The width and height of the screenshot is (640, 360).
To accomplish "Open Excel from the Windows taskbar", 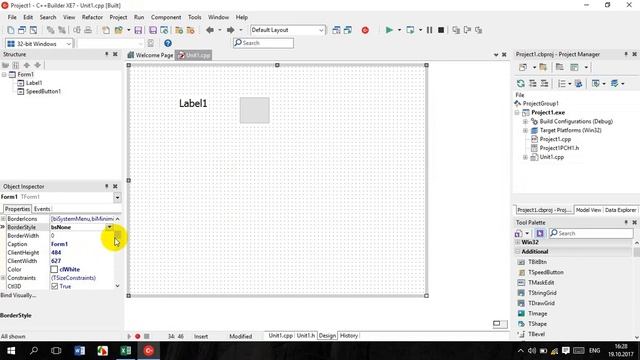I will pos(126,351).
